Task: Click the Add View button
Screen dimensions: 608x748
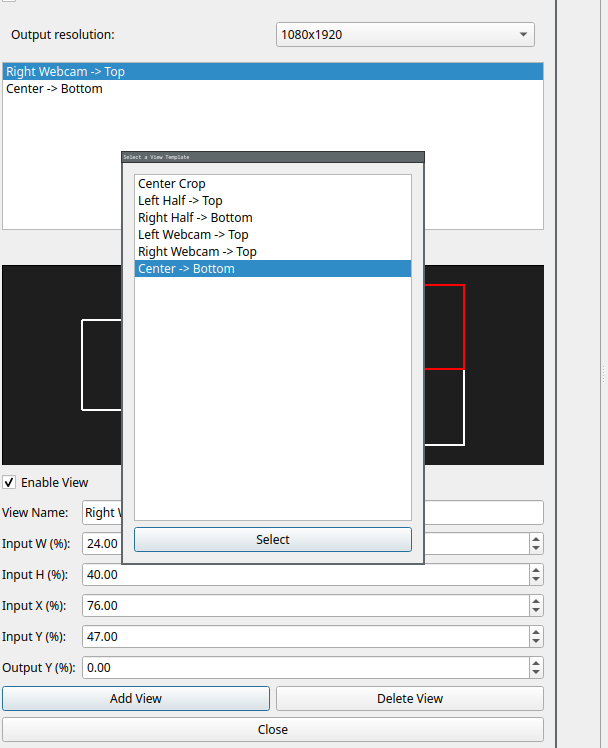Action: click(136, 699)
